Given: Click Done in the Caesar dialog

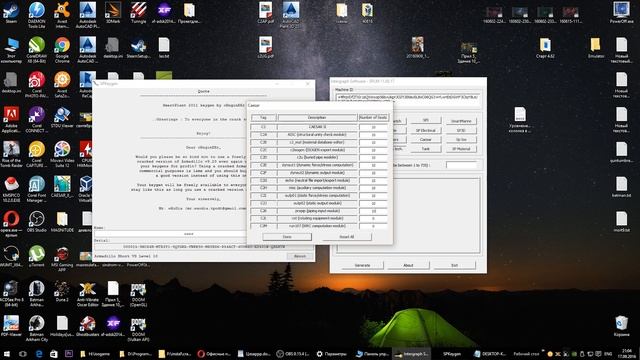Looking at the screenshot, I should tap(287, 237).
